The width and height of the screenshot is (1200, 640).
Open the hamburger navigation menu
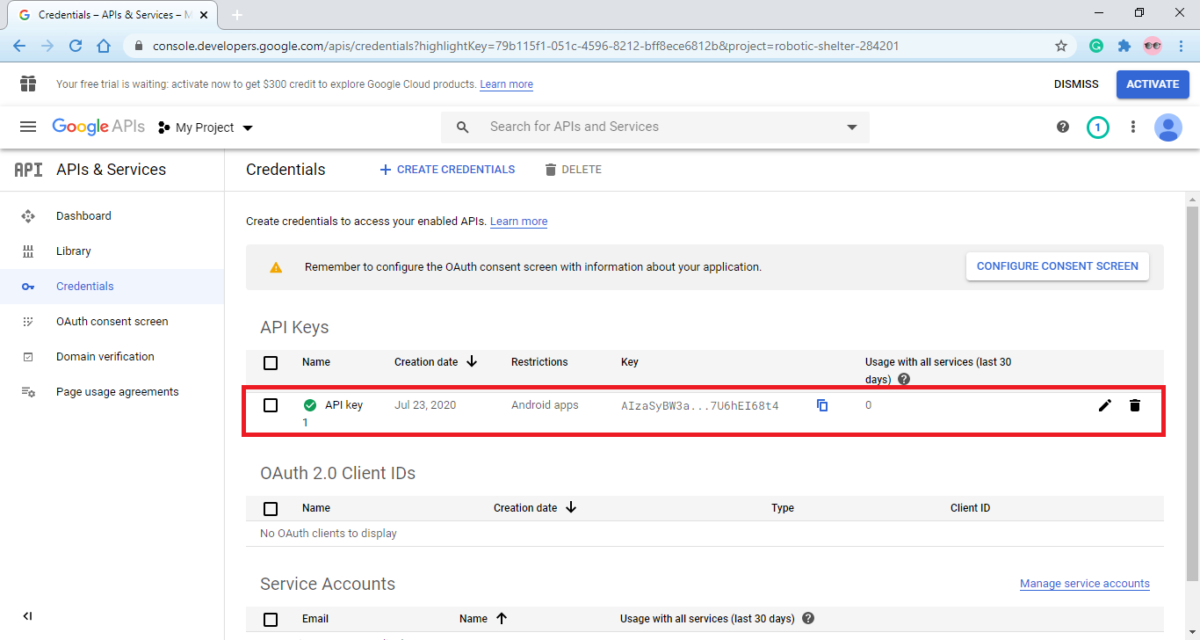(x=28, y=127)
